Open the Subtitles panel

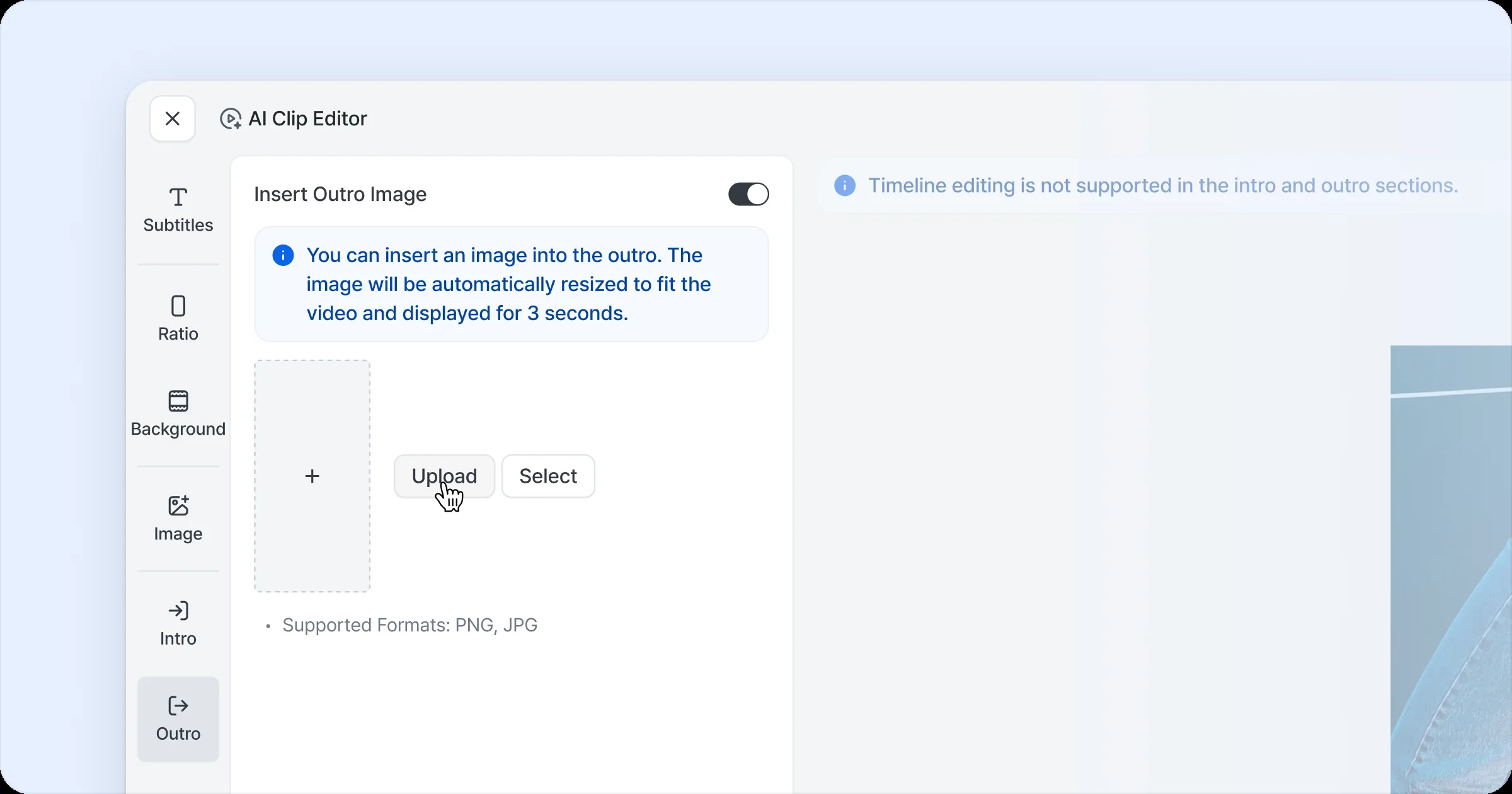pyautogui.click(x=178, y=210)
